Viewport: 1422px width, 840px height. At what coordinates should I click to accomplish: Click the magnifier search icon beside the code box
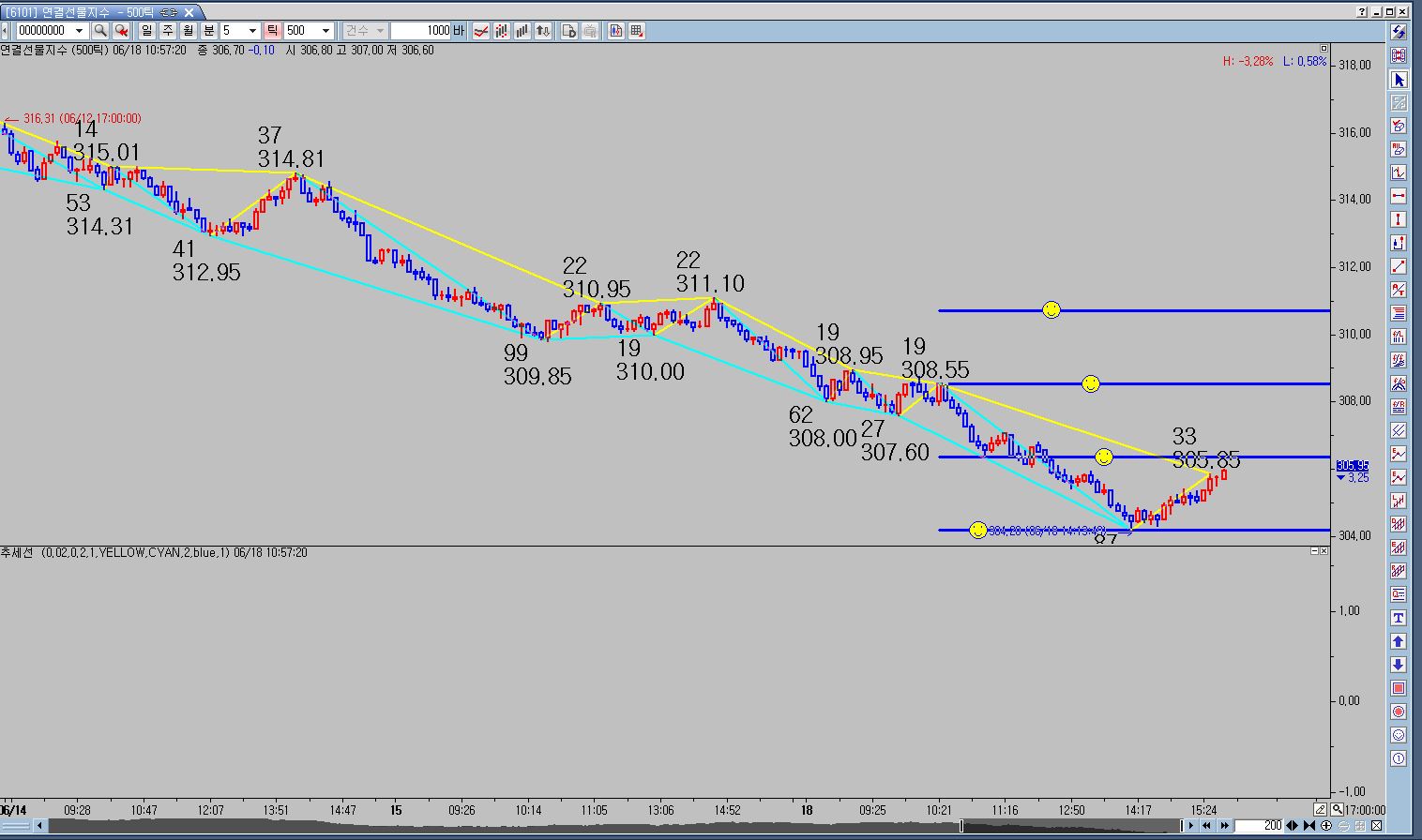pos(100,31)
